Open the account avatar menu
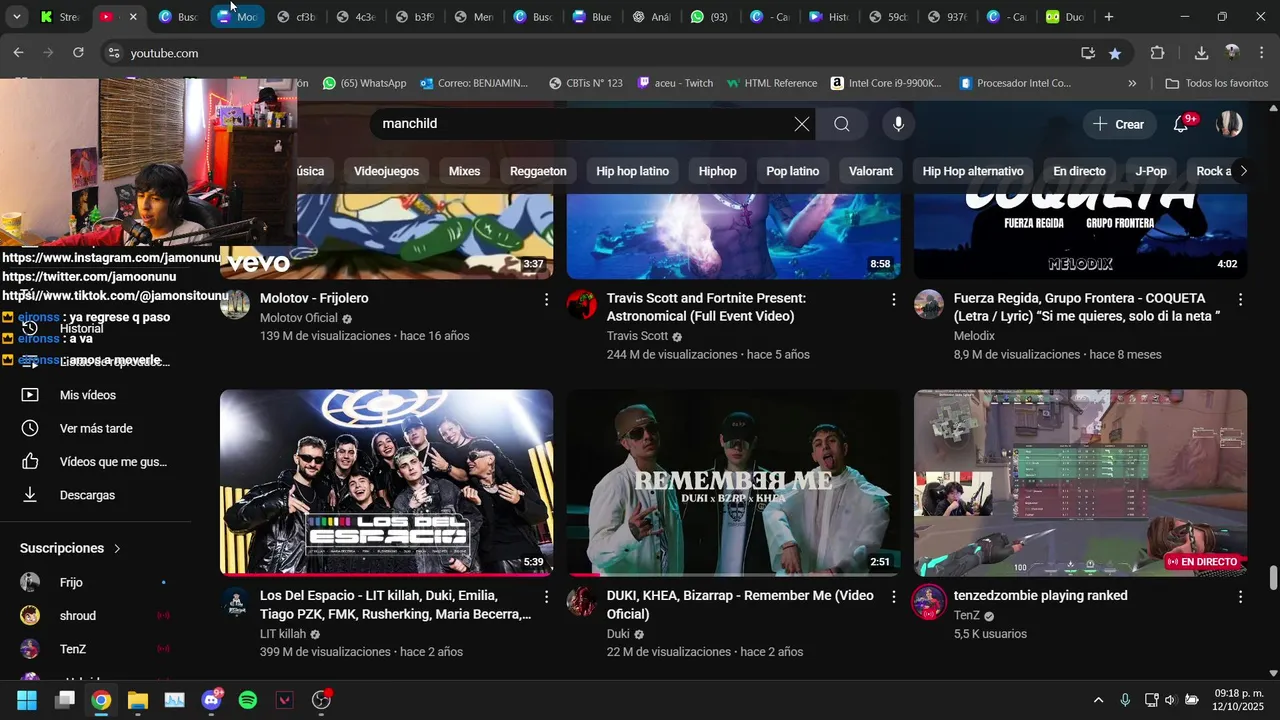This screenshot has width=1280, height=720. (1229, 124)
